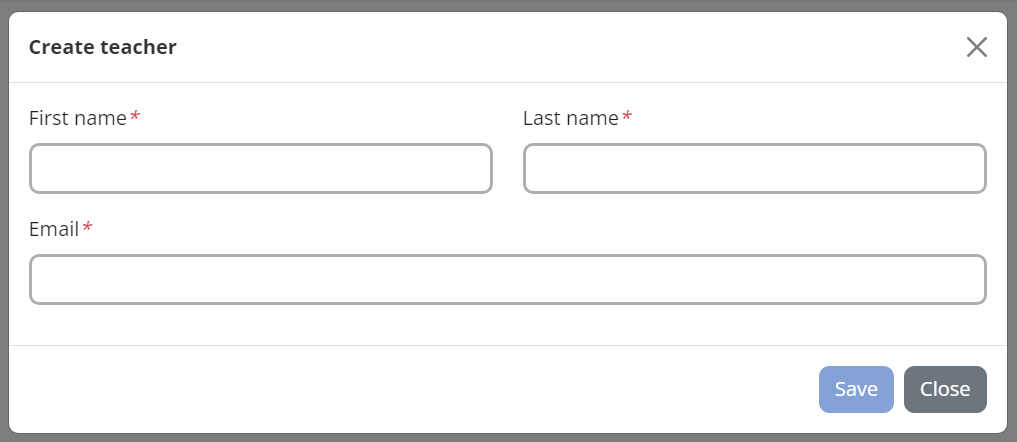Focus the Last name text box
Image resolution: width=1017 pixels, height=442 pixels.
754,169
